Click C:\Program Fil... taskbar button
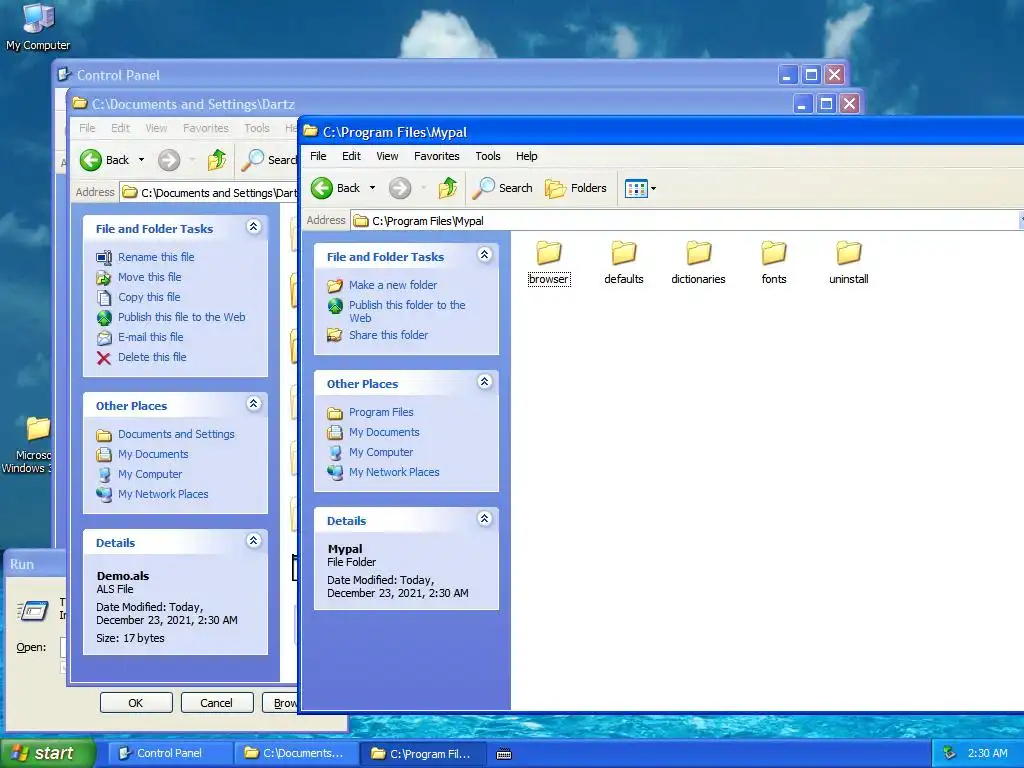Image resolution: width=1024 pixels, height=768 pixels. (x=423, y=753)
